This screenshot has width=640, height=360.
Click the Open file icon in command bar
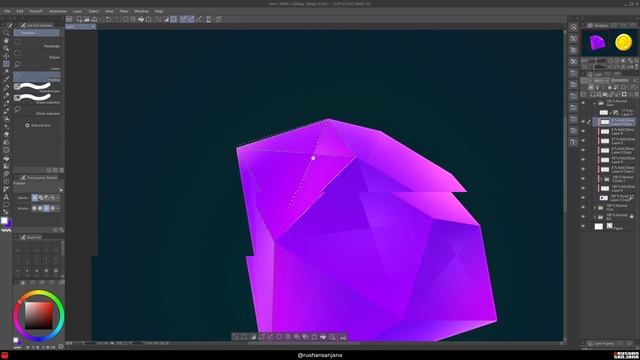point(87,19)
